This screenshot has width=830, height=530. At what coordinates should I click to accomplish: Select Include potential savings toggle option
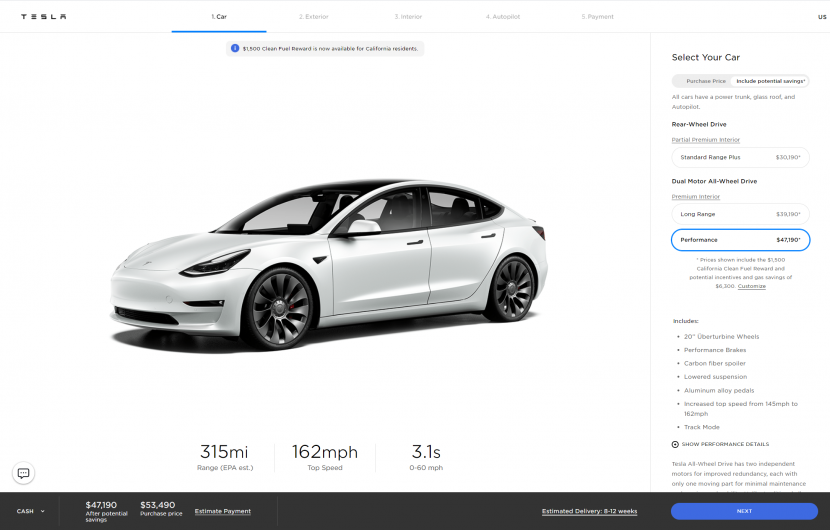click(x=770, y=81)
